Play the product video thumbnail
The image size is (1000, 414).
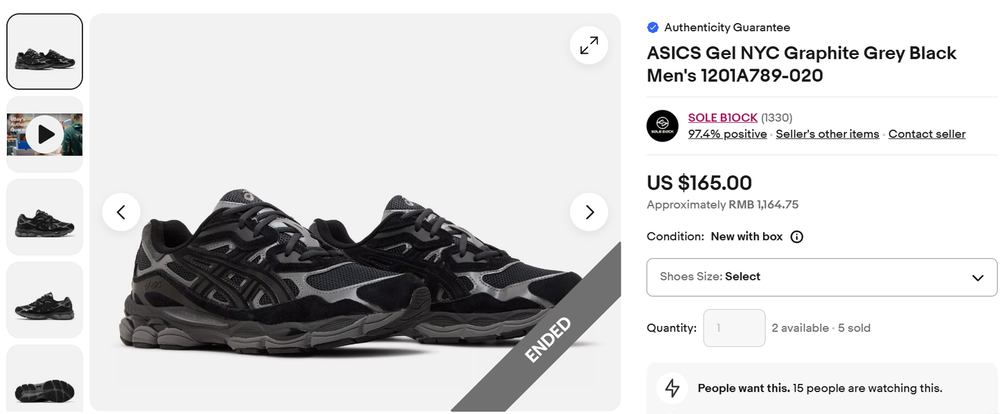click(45, 134)
